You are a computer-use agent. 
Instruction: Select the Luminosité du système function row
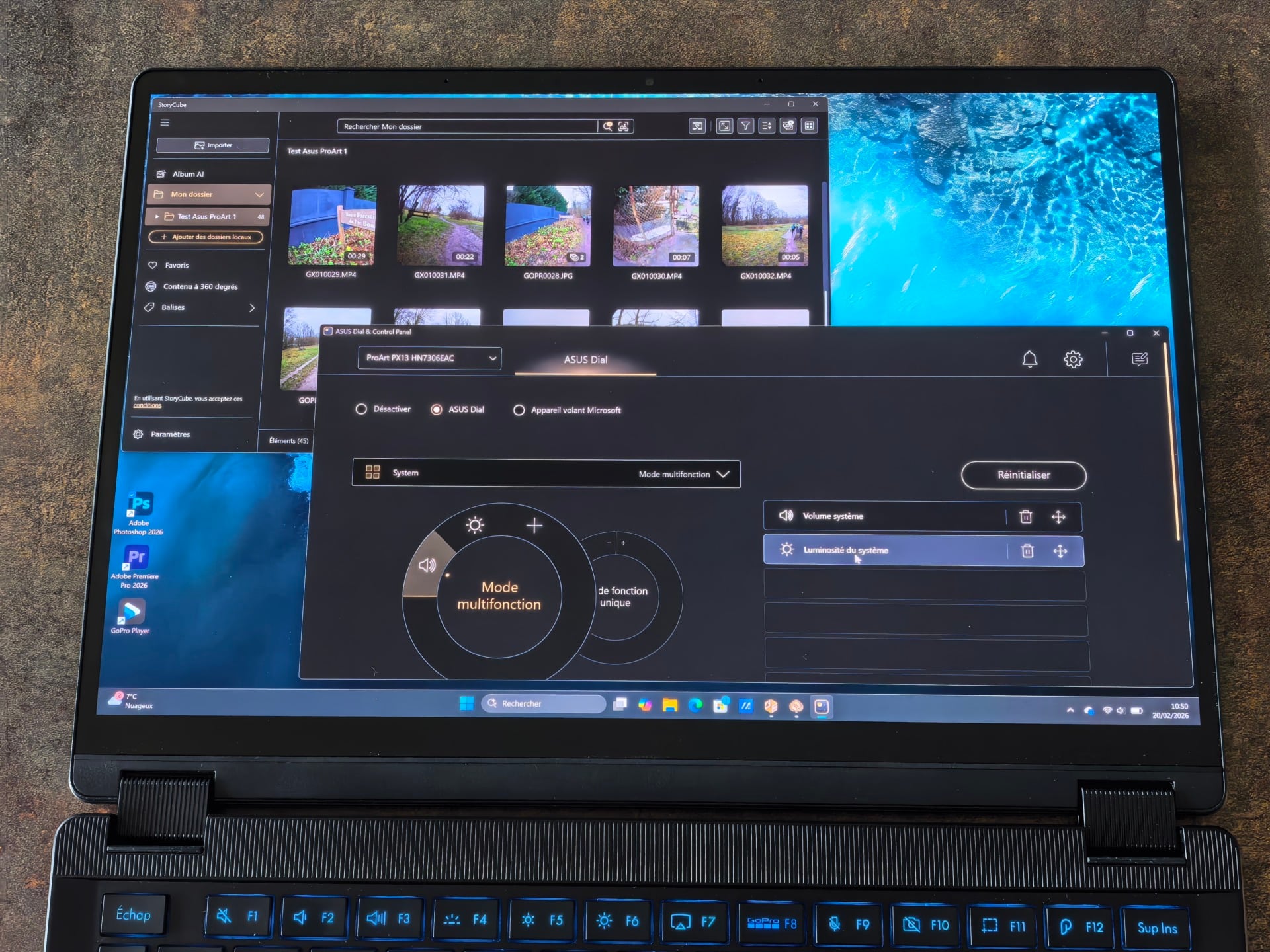(x=923, y=551)
